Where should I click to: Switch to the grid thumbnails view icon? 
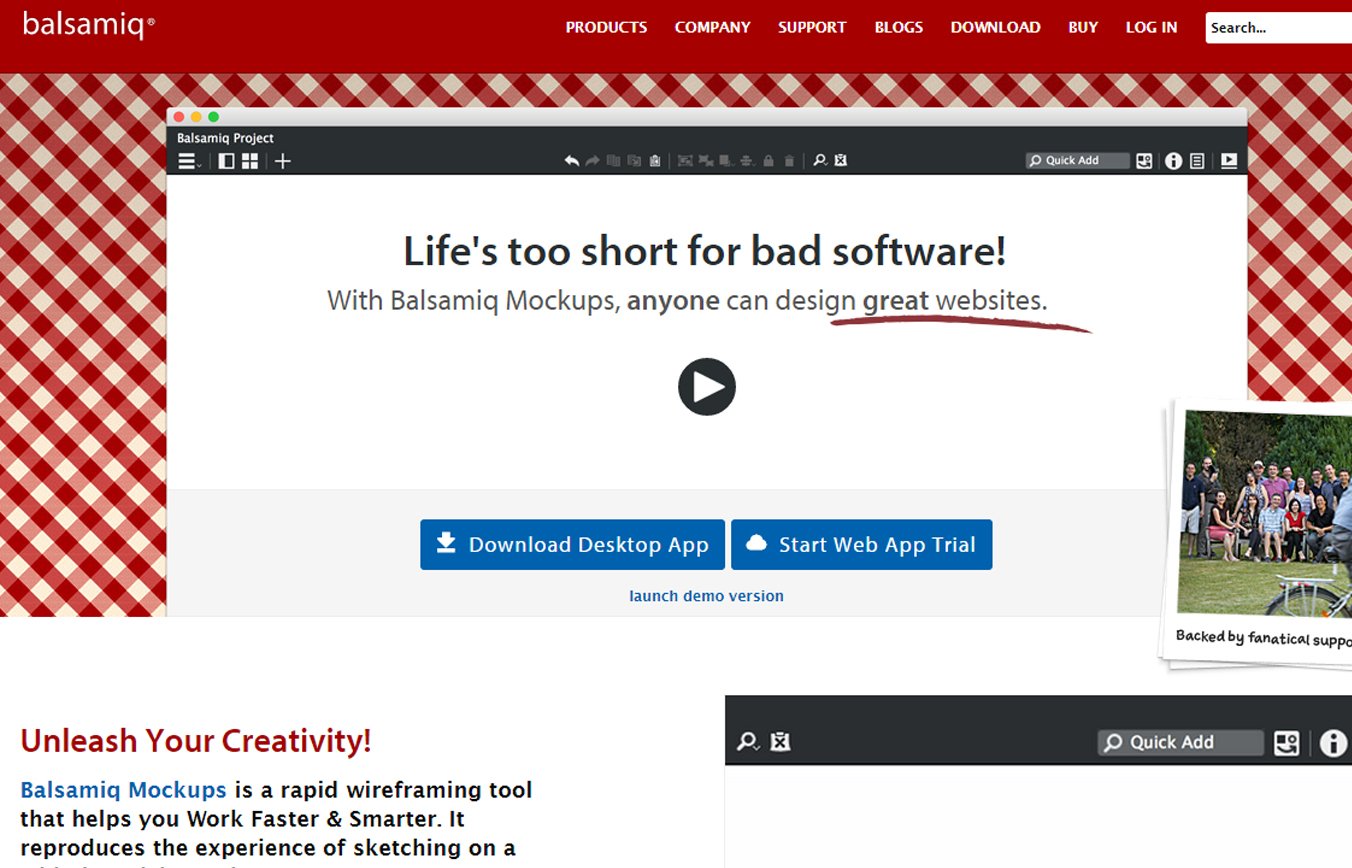[250, 161]
